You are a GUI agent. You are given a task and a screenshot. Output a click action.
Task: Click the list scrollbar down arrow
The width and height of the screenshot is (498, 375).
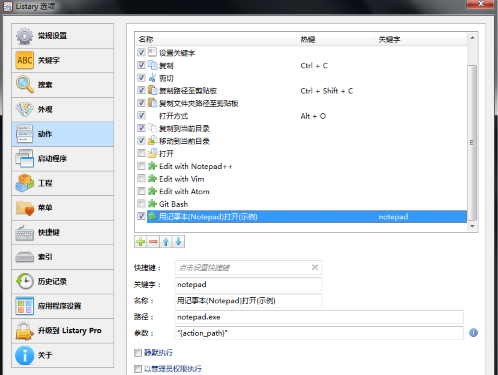(x=472, y=226)
